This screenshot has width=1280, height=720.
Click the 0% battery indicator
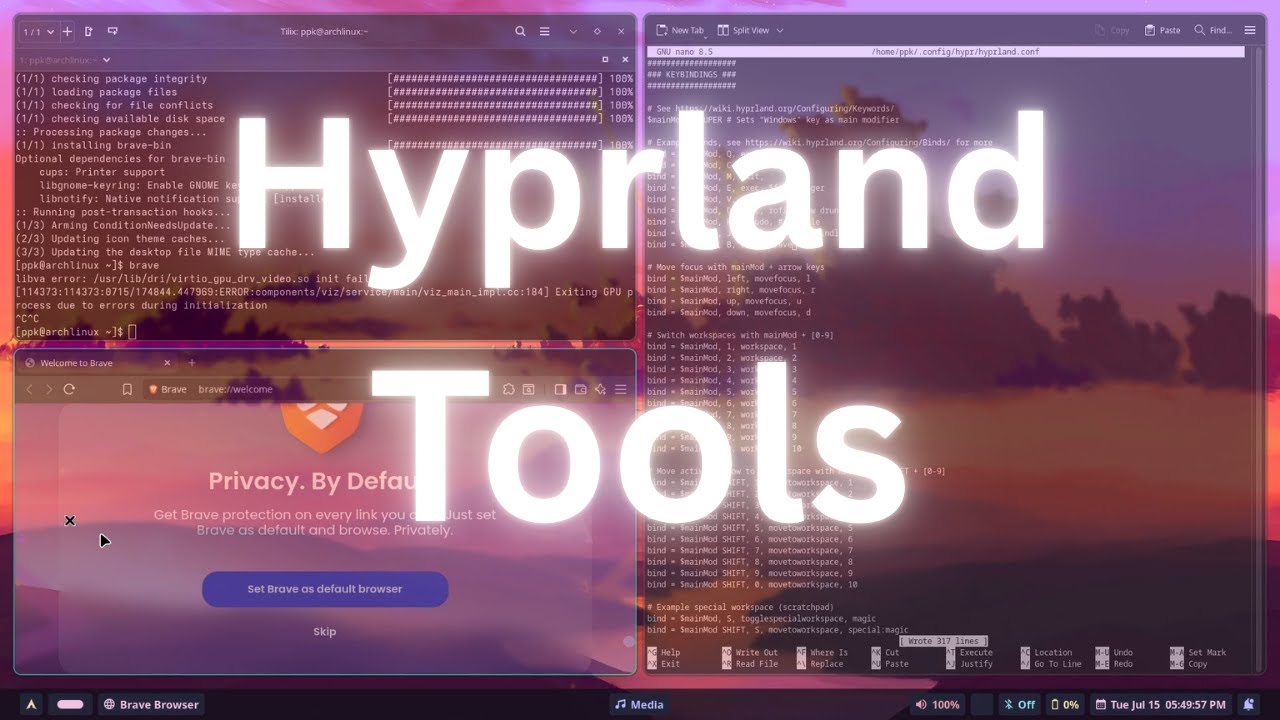pos(1065,704)
